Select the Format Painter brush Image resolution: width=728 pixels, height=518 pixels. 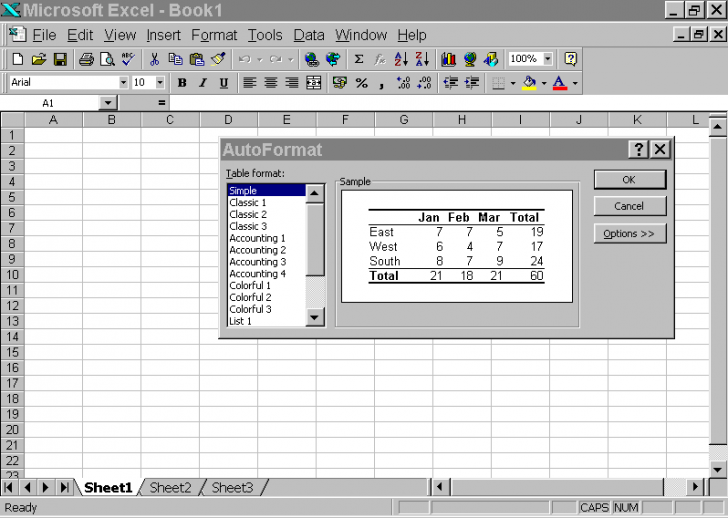(218, 59)
